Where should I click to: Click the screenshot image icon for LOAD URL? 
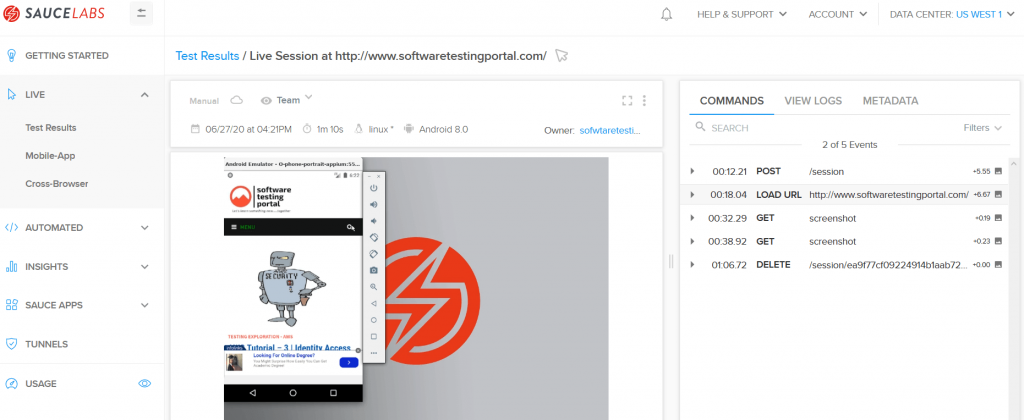997,194
